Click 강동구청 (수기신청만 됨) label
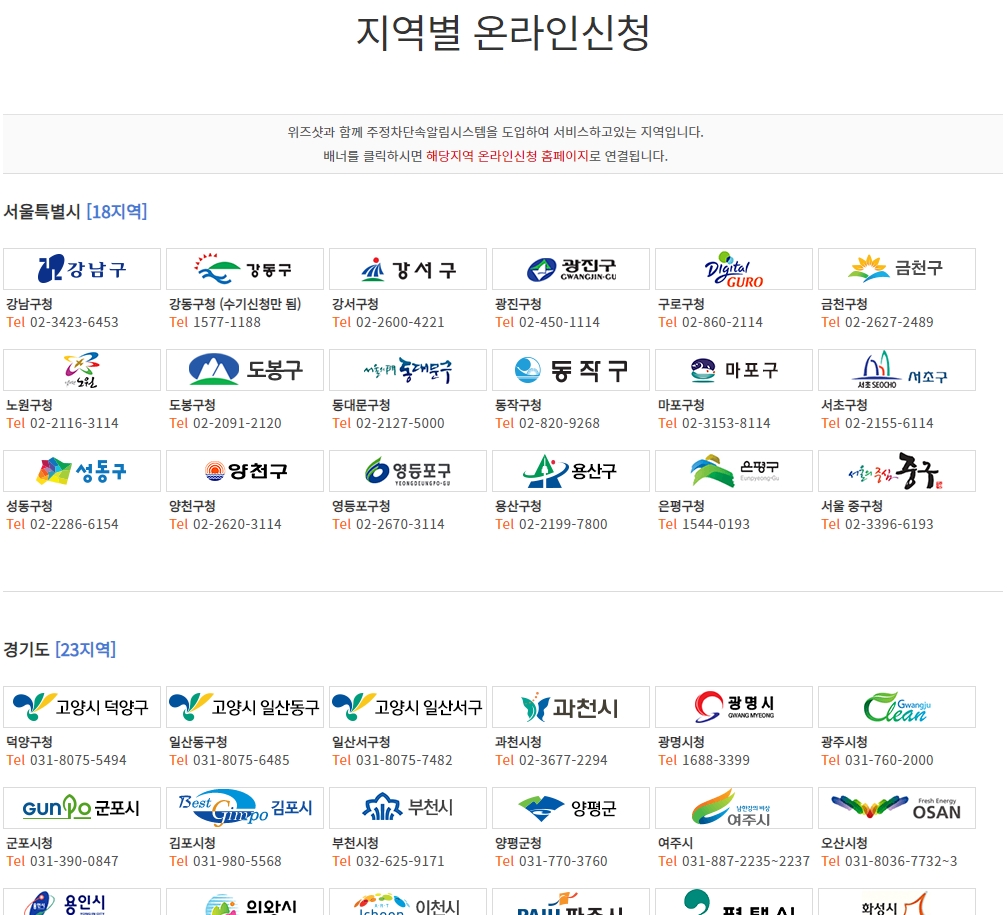This screenshot has width=1008, height=915. (x=235, y=304)
